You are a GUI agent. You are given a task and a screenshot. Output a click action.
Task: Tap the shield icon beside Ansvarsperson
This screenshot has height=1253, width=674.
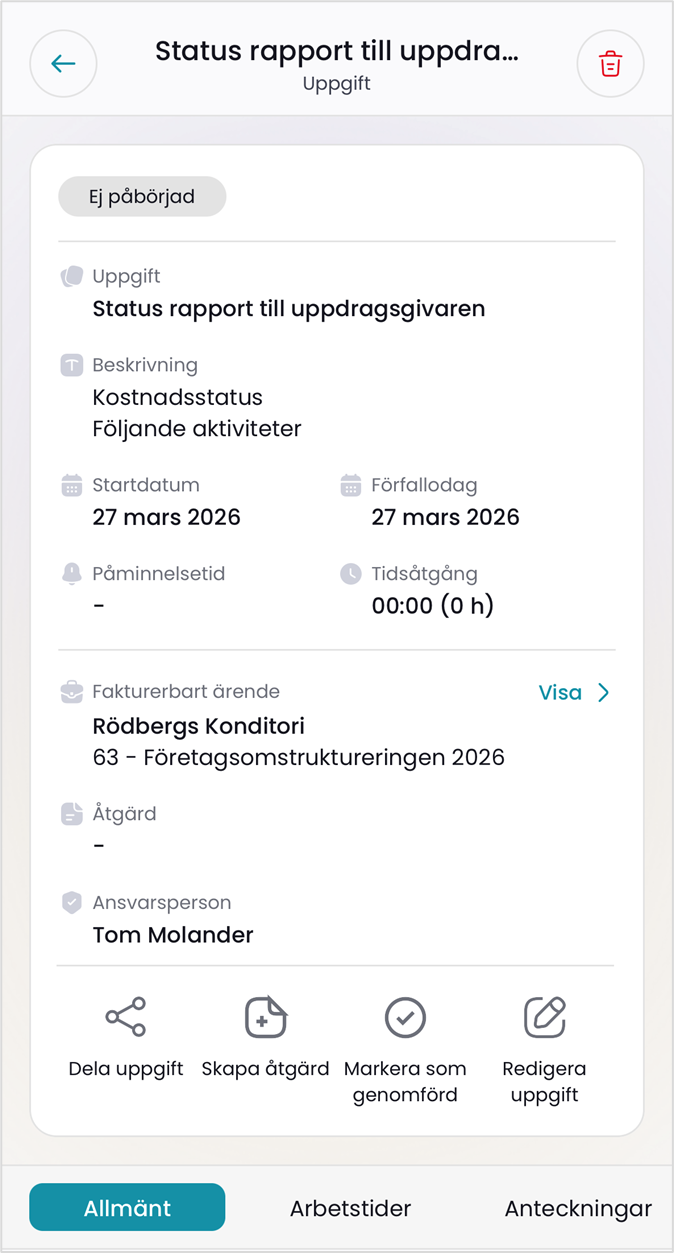pyautogui.click(x=71, y=903)
